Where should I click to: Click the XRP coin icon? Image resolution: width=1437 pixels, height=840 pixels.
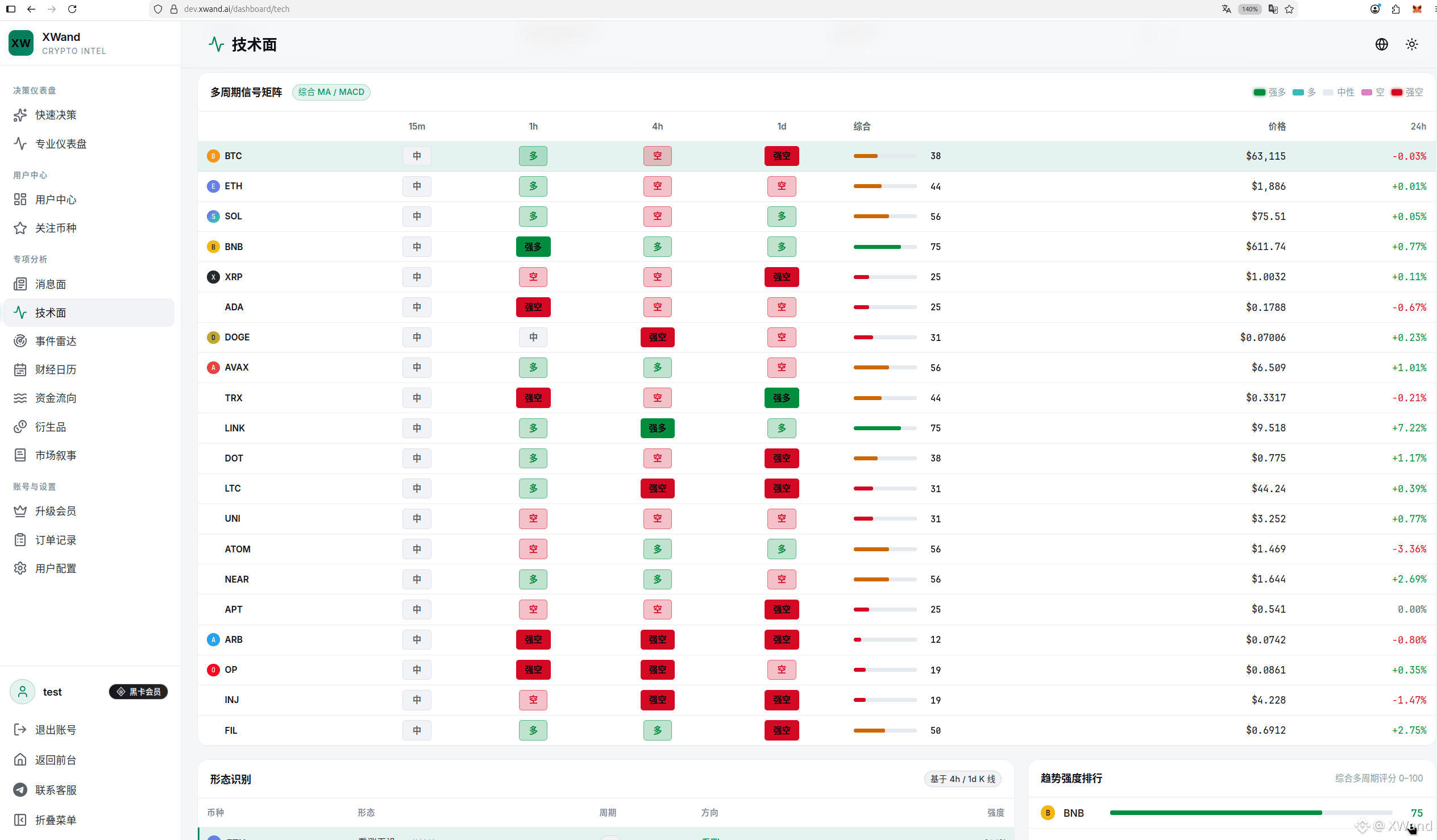click(x=213, y=277)
